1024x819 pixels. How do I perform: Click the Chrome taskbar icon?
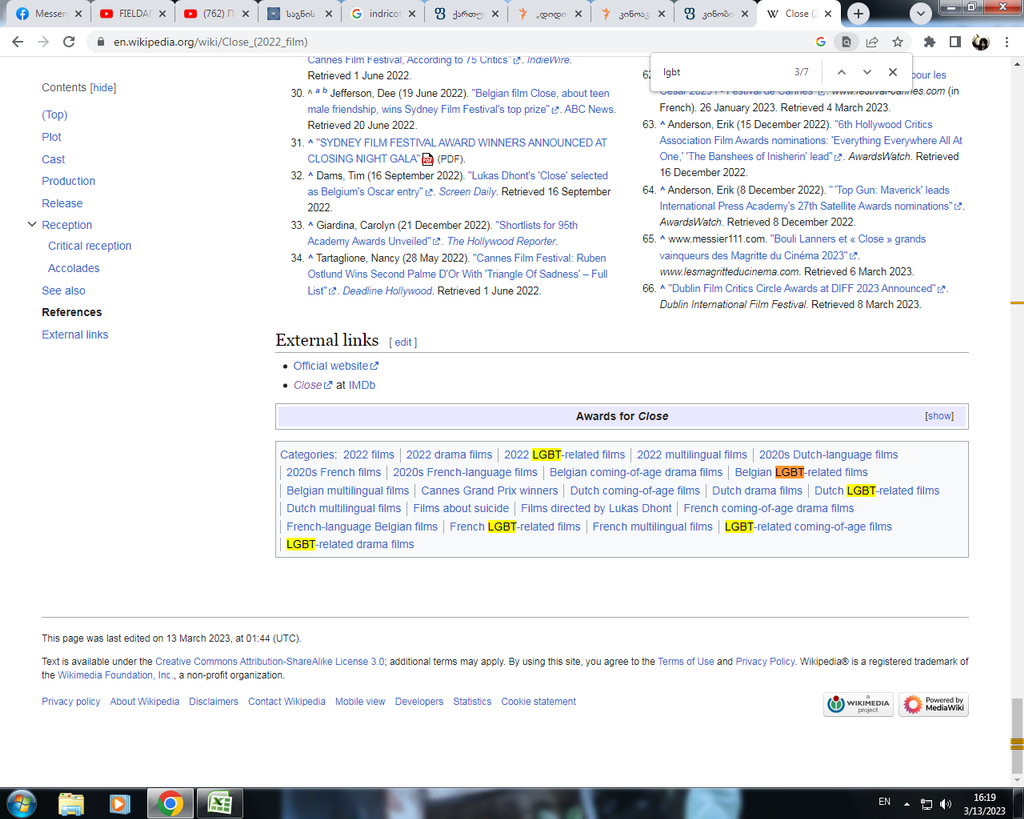pyautogui.click(x=170, y=803)
